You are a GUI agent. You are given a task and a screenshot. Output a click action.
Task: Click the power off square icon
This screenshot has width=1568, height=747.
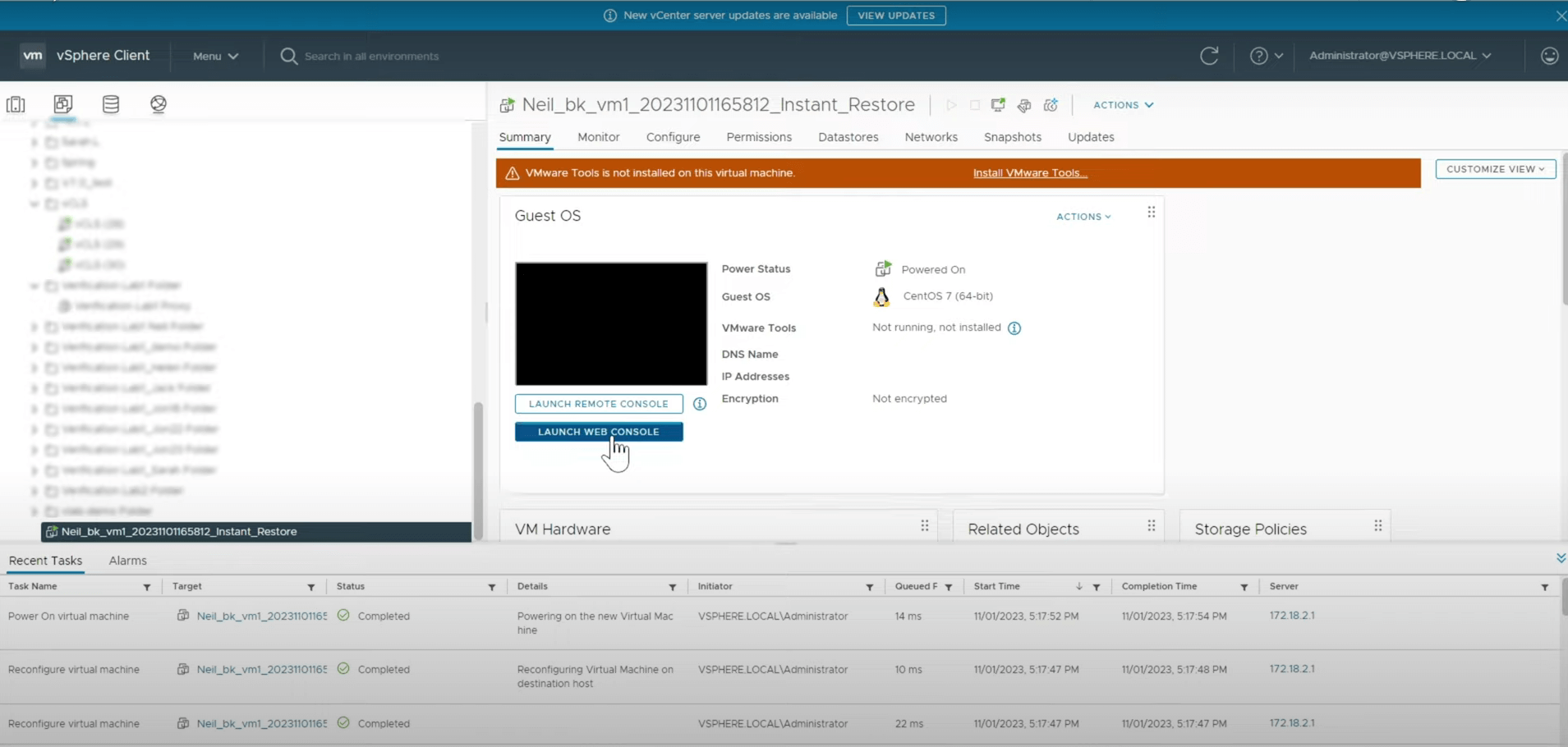tap(975, 105)
